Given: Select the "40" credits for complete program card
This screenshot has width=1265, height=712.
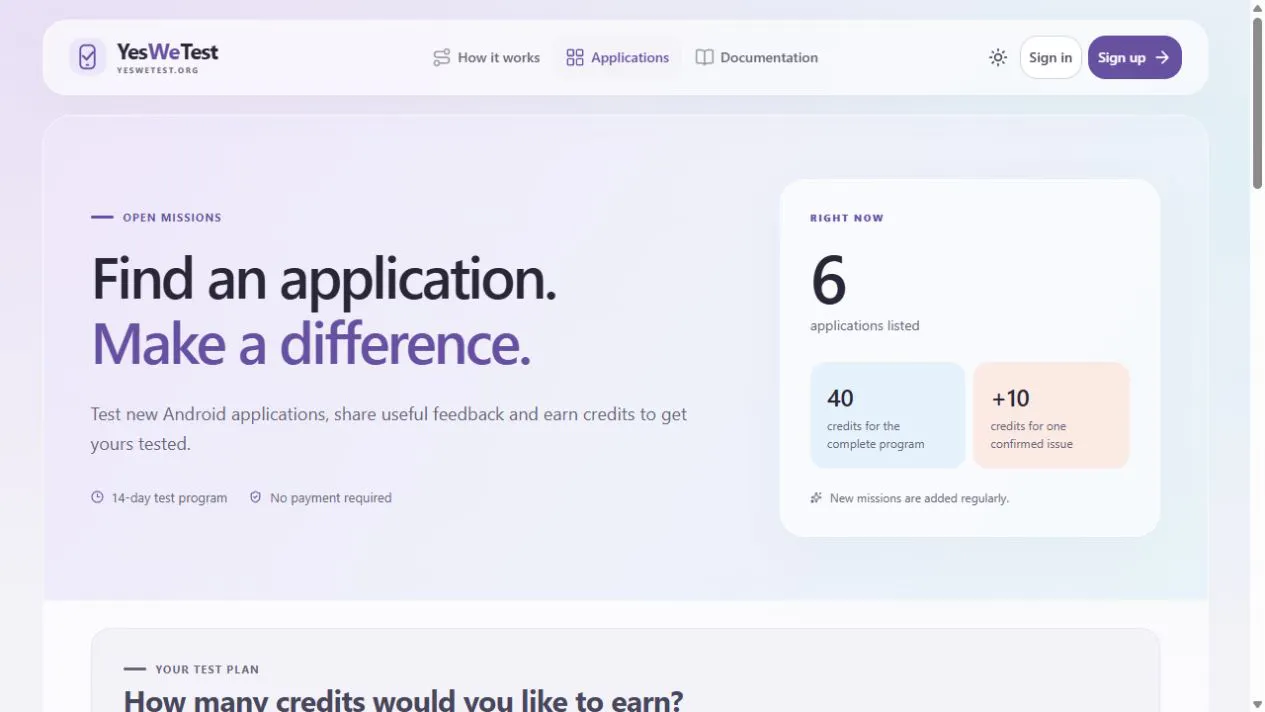Looking at the screenshot, I should coord(887,415).
